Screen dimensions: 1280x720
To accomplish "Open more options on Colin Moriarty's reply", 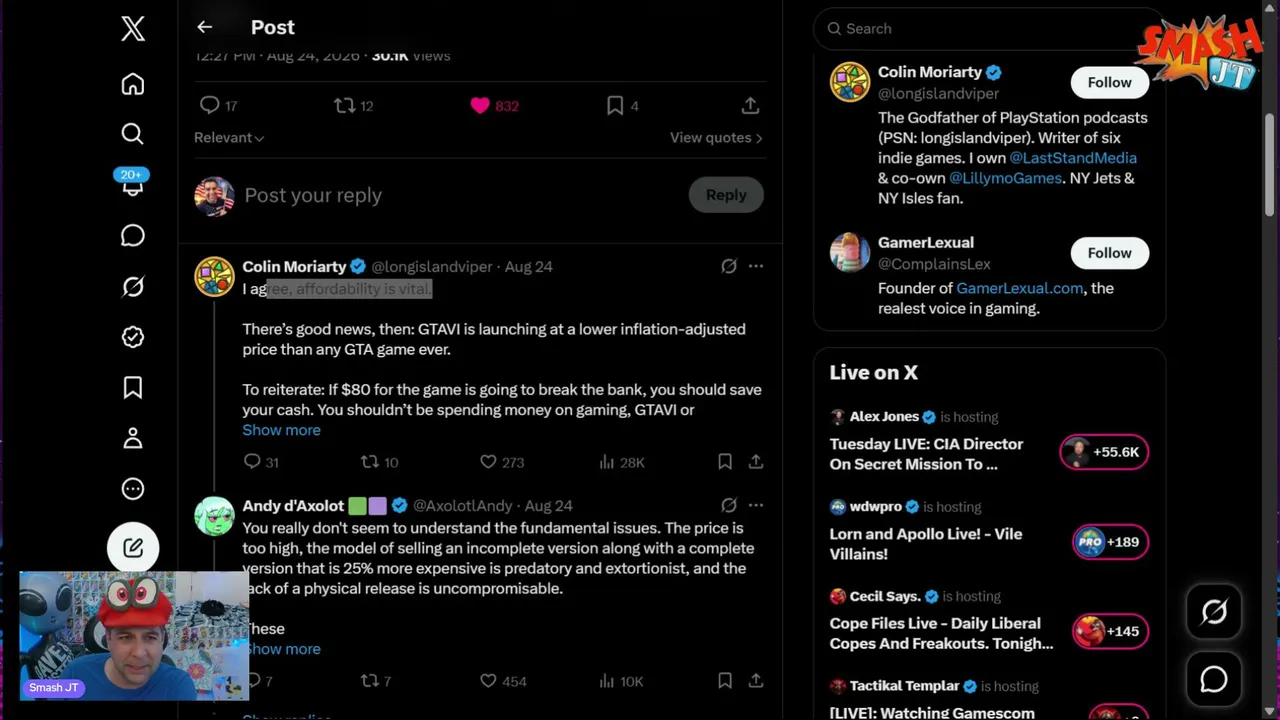I will tap(756, 266).
